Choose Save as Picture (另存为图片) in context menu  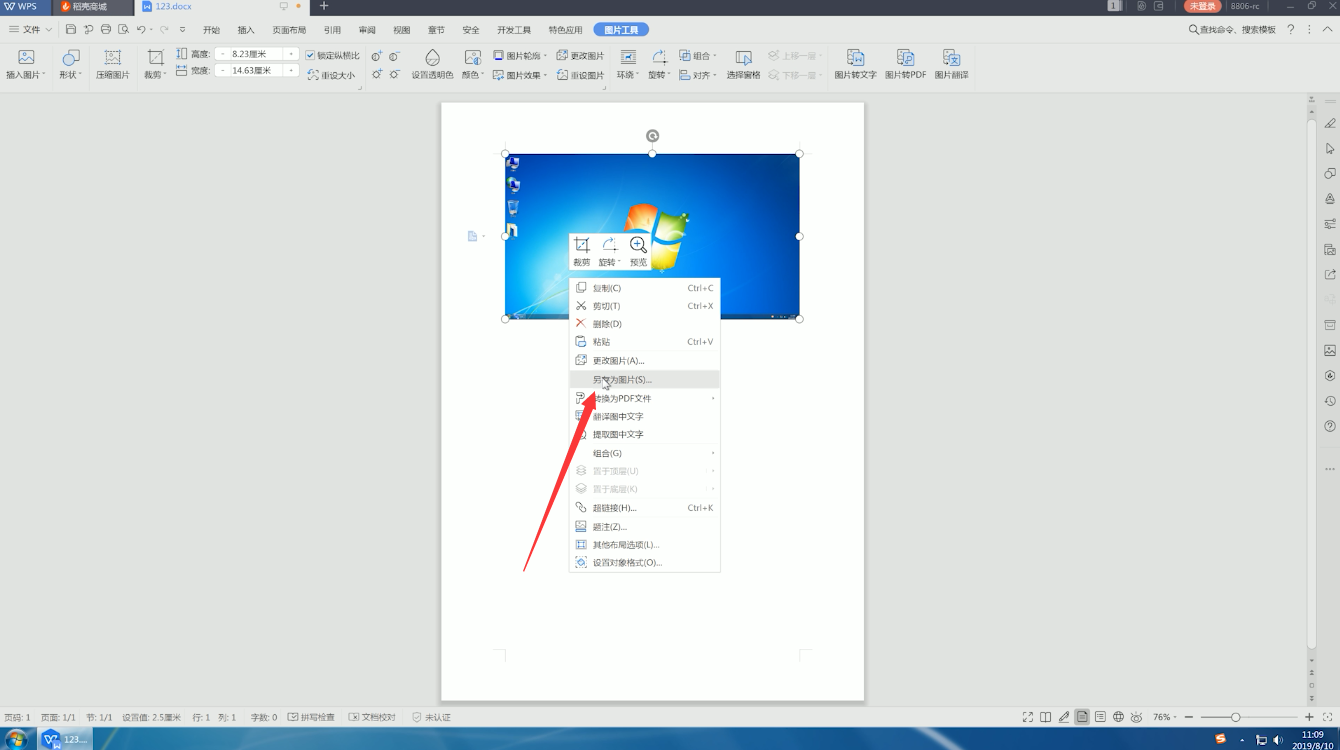coord(645,380)
